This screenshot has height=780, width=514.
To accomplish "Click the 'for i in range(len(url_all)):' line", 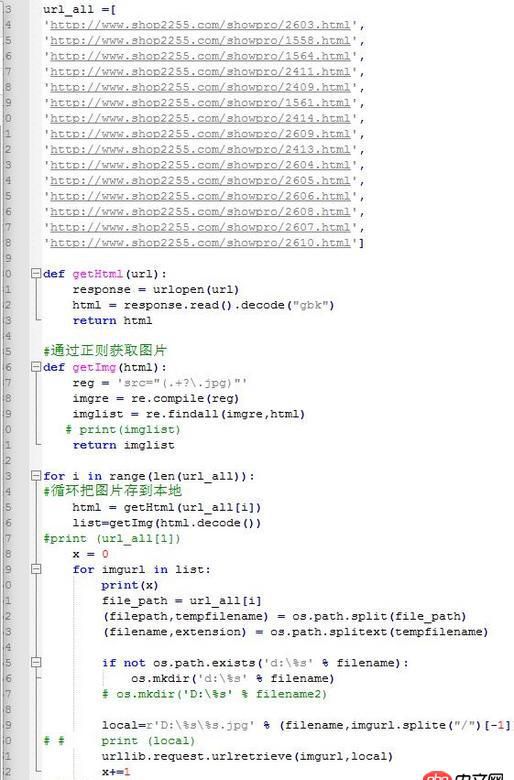I will coord(148,476).
